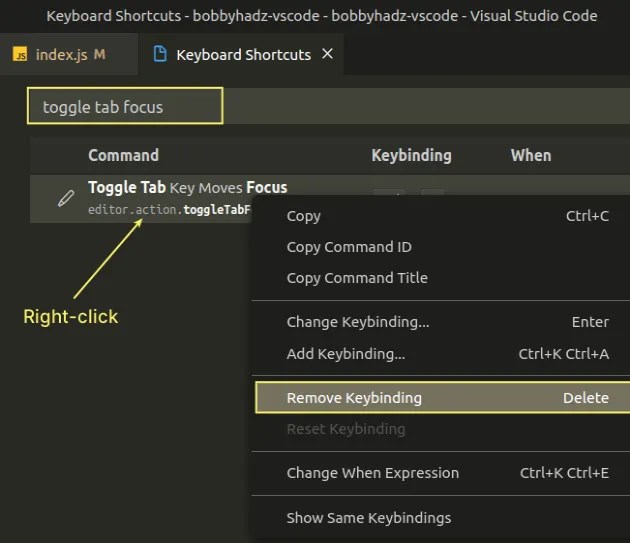Viewport: 630px width, 543px height.
Task: Click the pencil edit keybinding icon
Action: (66, 198)
